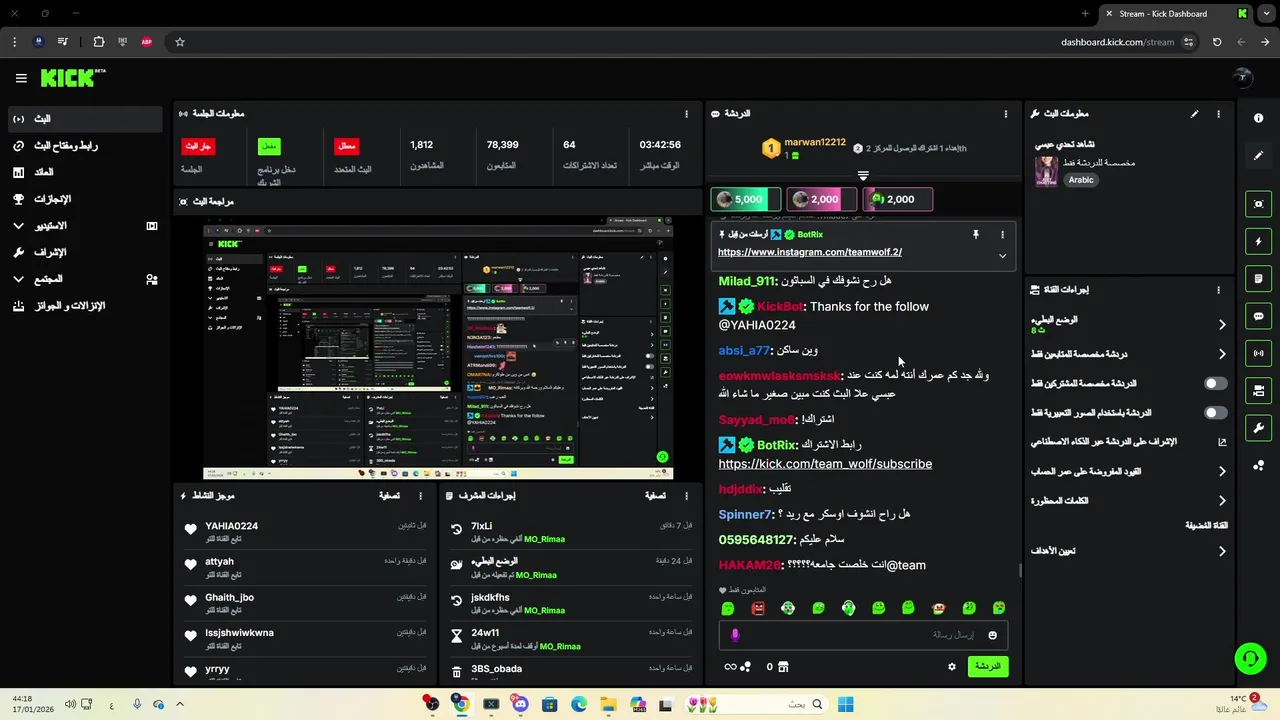Viewport: 1280px width, 720px height.
Task: Click the purple microphone icon in the chat input
Action: point(735,635)
